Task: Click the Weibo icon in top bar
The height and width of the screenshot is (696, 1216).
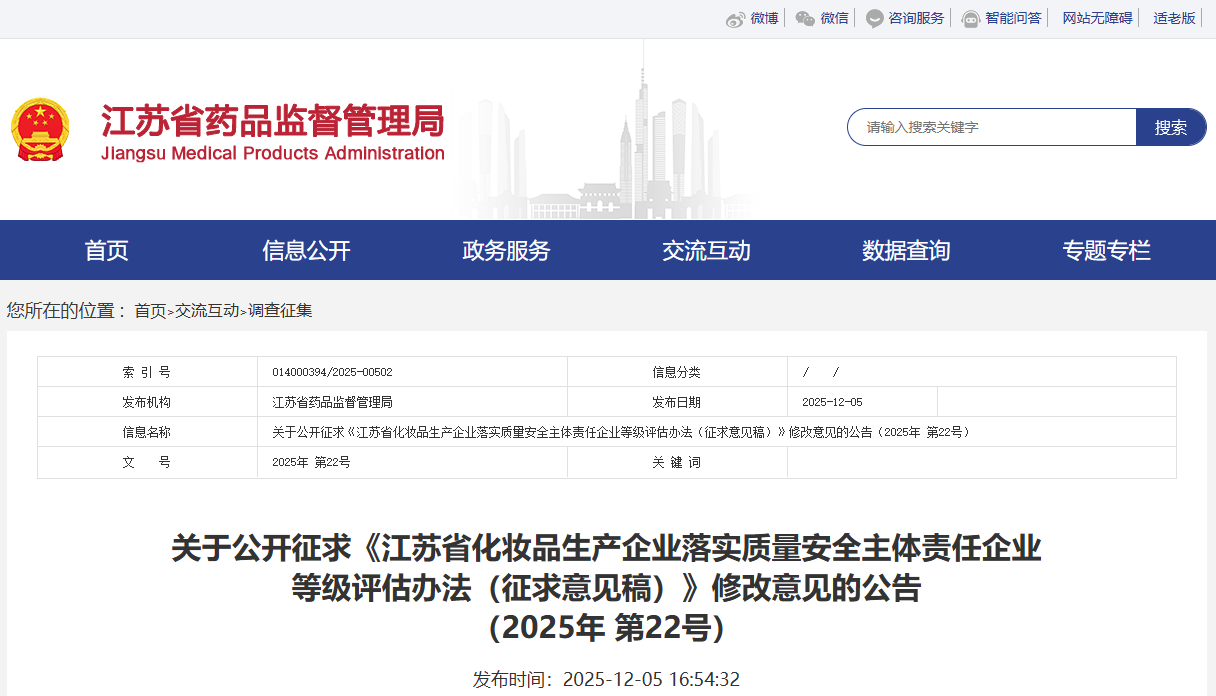Action: [735, 19]
